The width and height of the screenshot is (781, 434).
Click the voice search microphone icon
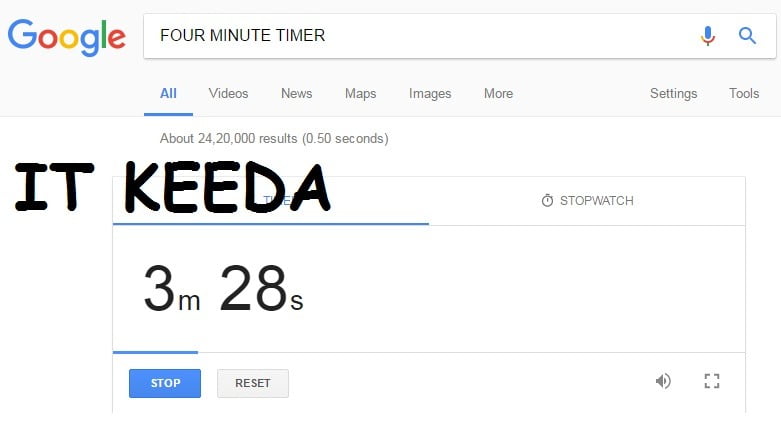pos(708,36)
